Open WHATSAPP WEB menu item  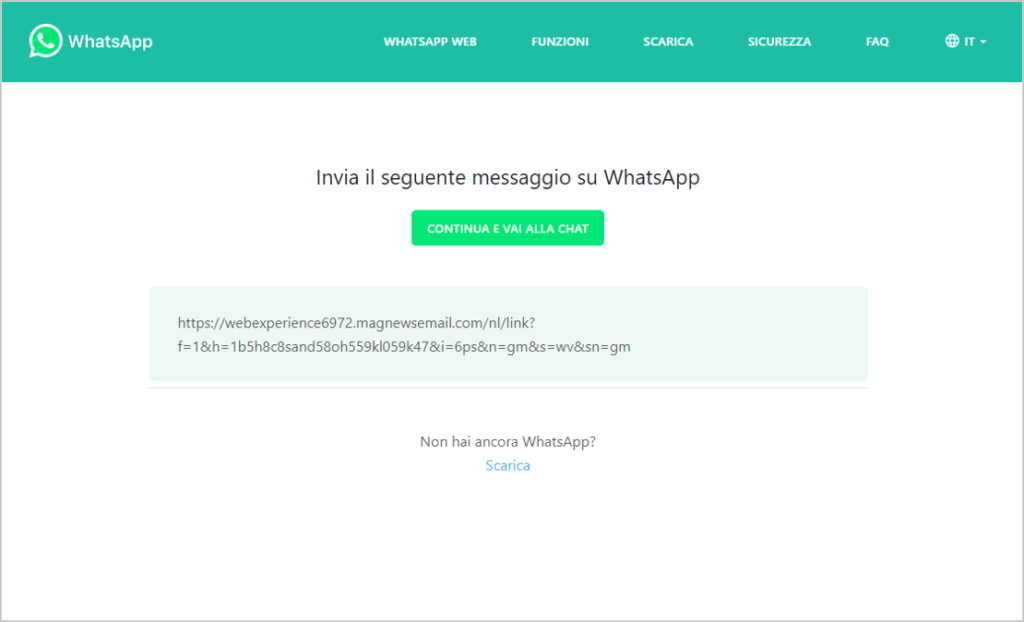(430, 42)
